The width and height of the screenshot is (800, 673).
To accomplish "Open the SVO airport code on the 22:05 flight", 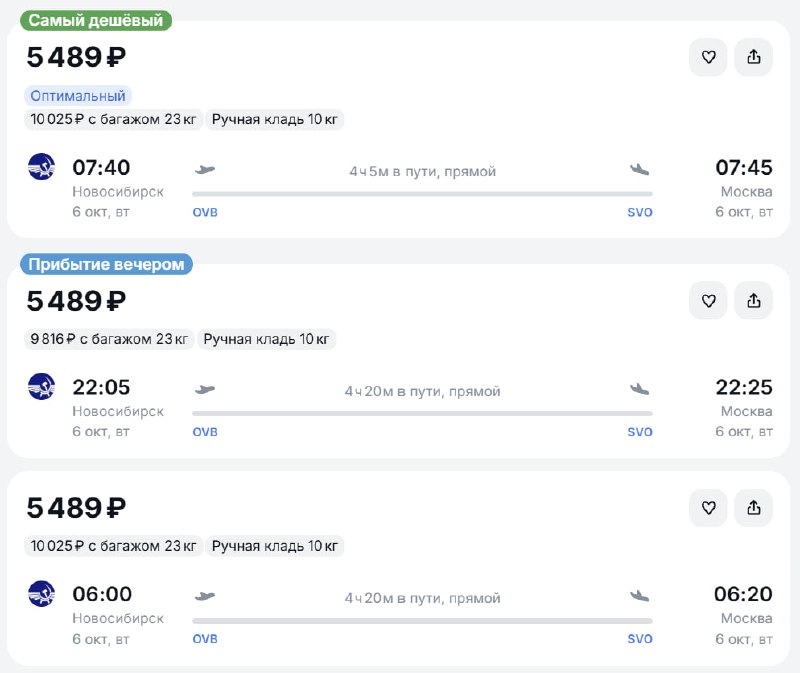I will (x=640, y=432).
